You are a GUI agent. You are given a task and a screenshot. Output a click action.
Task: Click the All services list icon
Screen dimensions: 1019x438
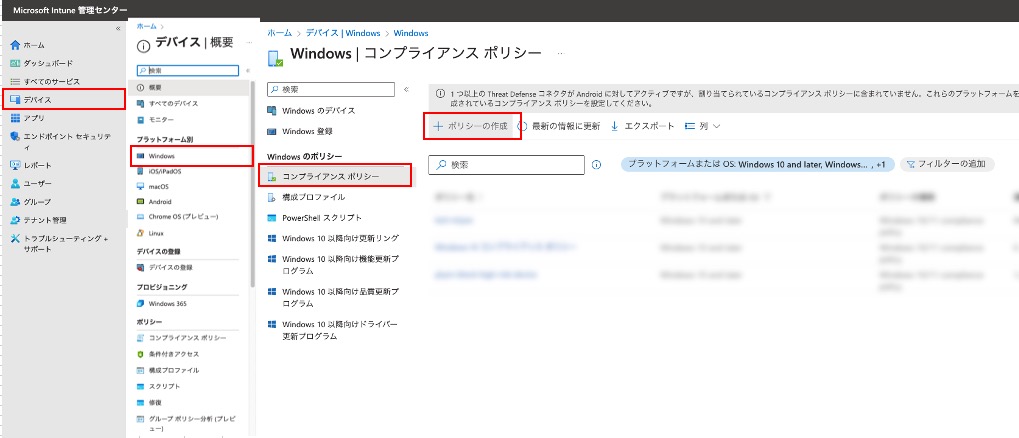click(x=16, y=81)
